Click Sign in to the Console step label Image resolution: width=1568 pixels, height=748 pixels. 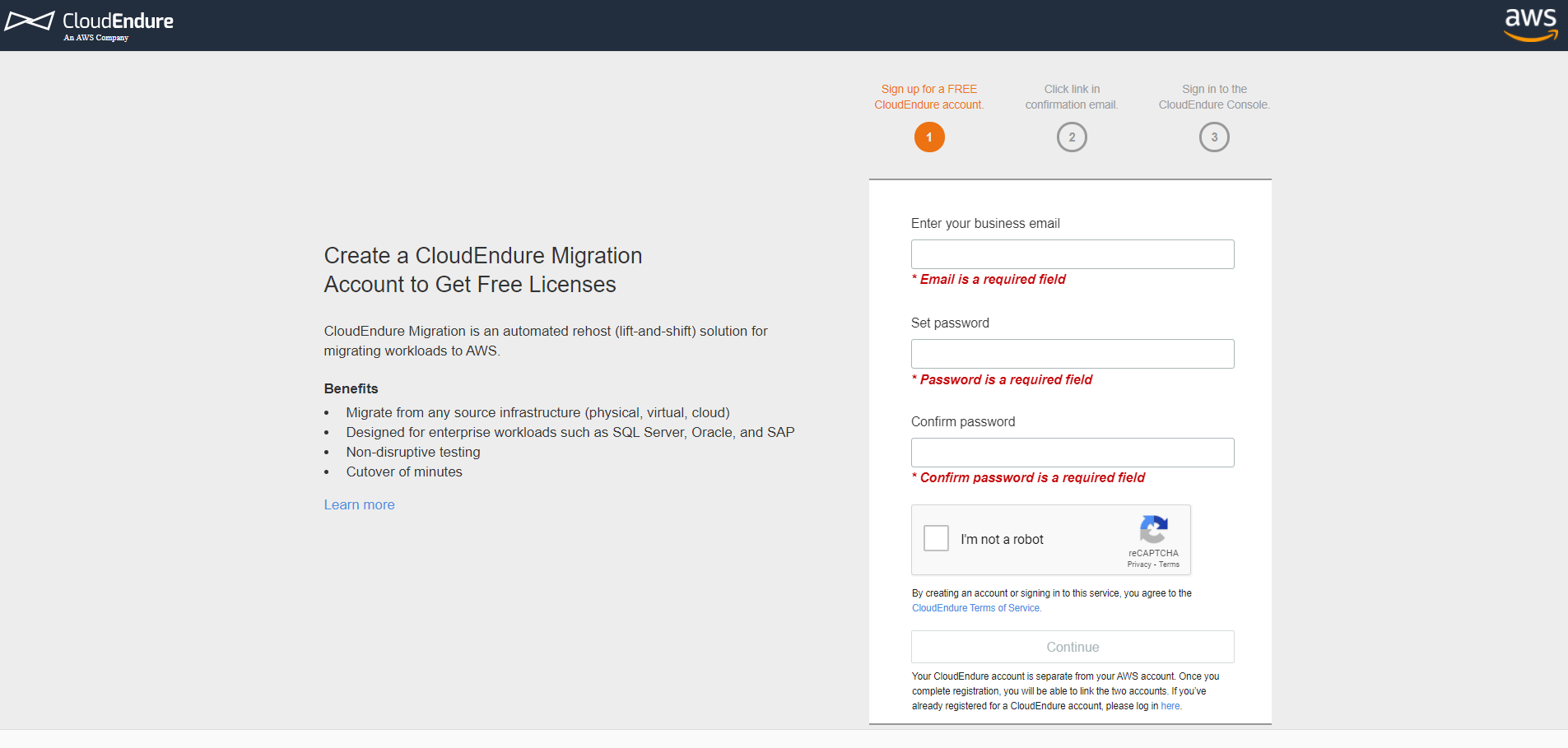pos(1214,97)
